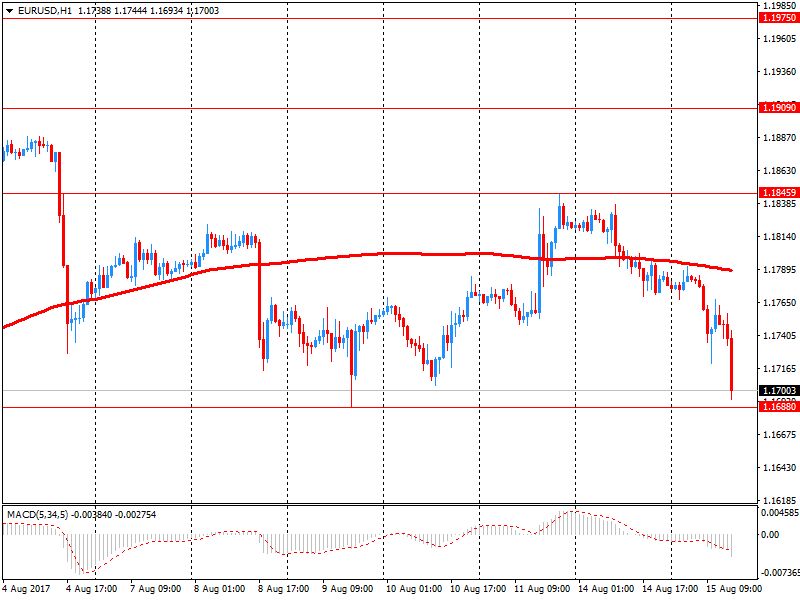
Task: Select the red horizontal line at 1.16880
Action: [380, 407]
